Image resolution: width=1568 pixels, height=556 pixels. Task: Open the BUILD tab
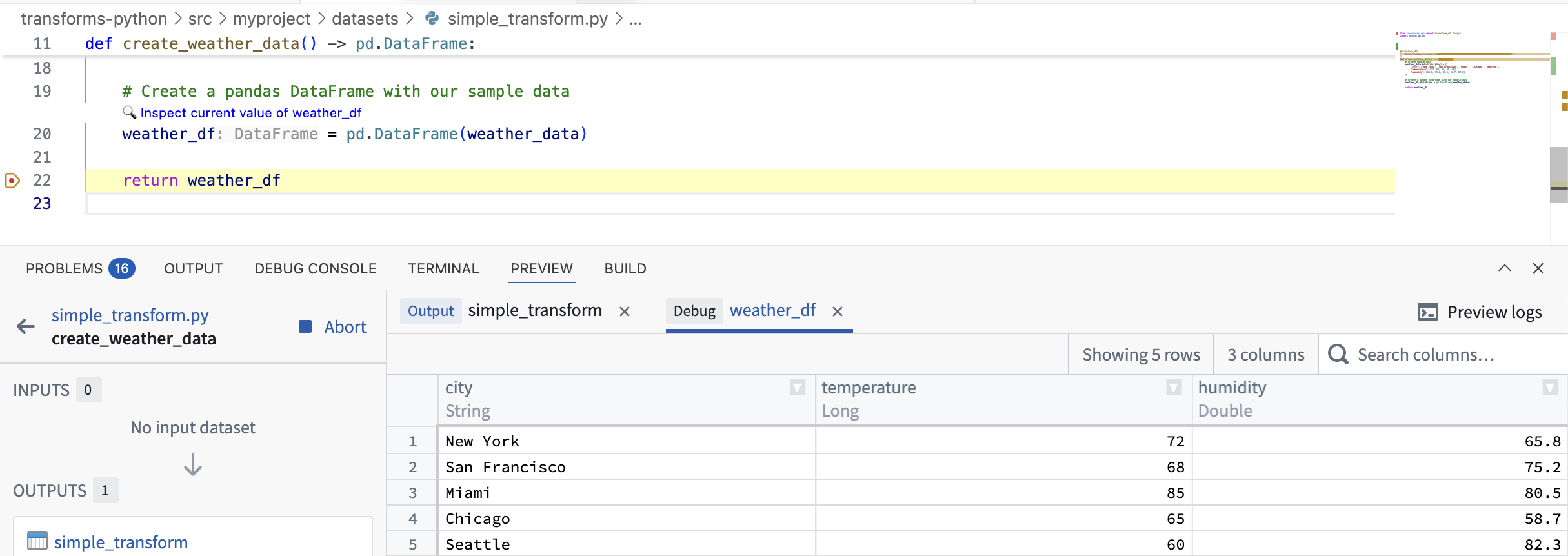(x=625, y=268)
